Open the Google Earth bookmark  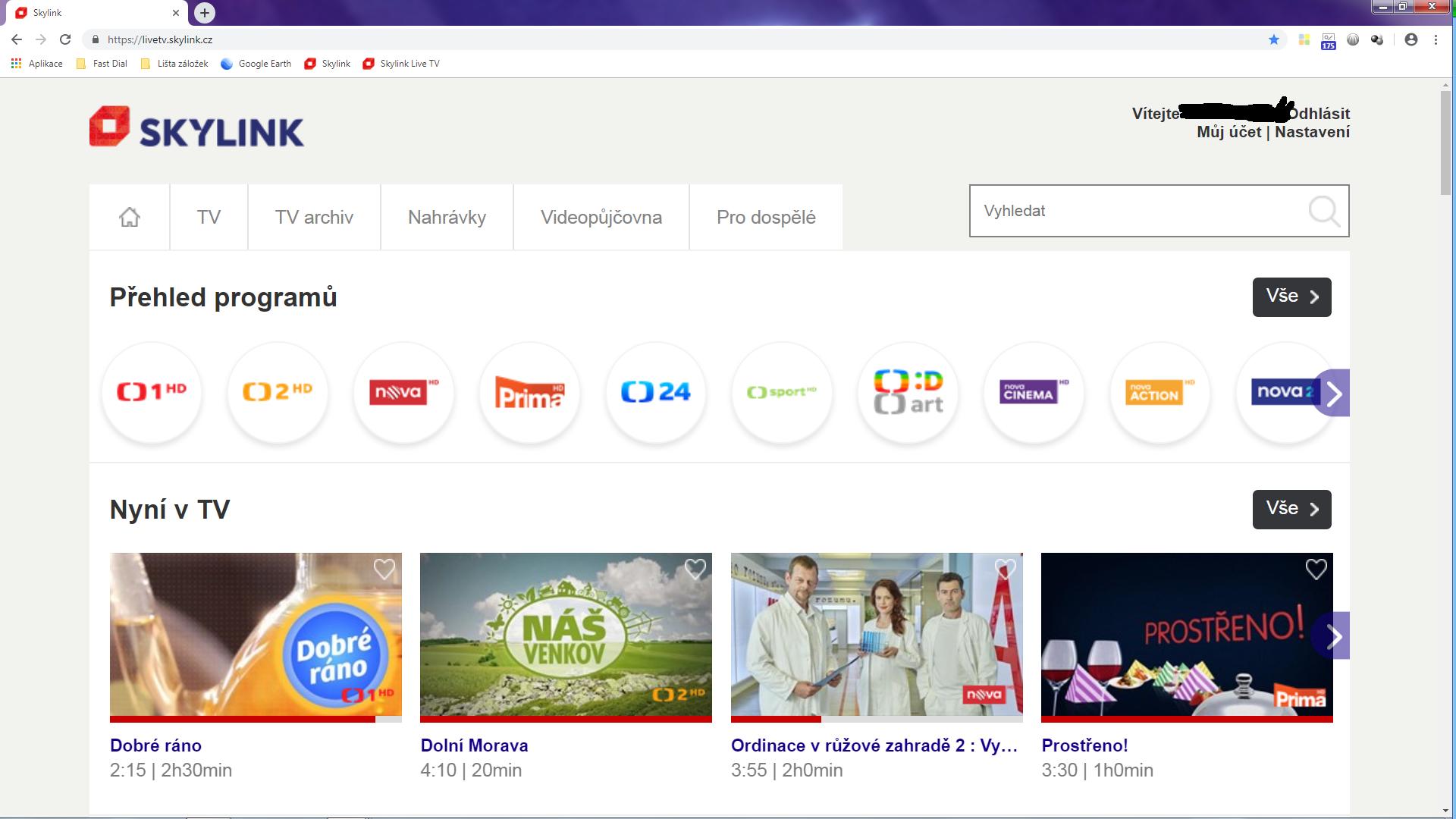click(256, 64)
